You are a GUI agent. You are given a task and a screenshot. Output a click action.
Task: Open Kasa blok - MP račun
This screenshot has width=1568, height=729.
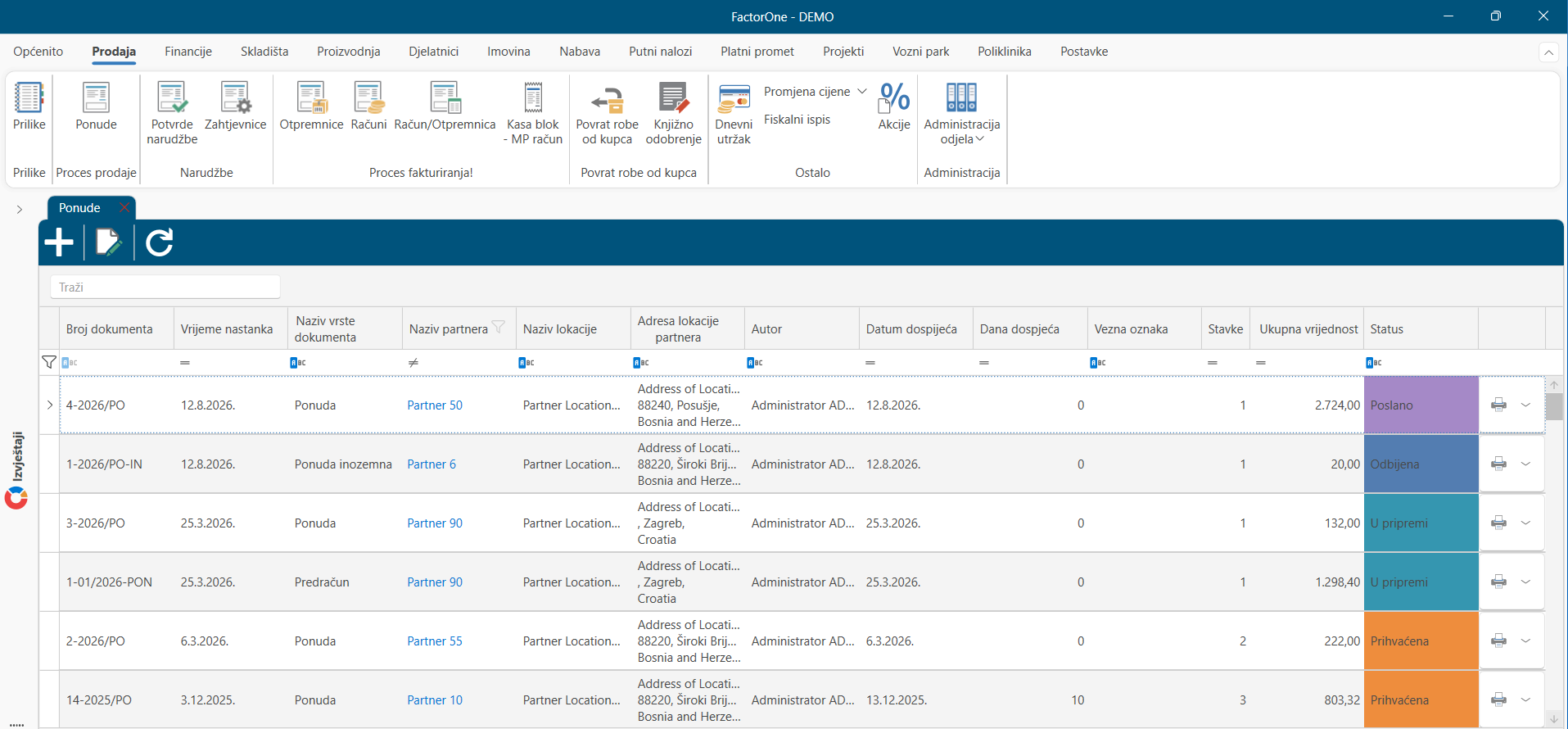pyautogui.click(x=533, y=113)
